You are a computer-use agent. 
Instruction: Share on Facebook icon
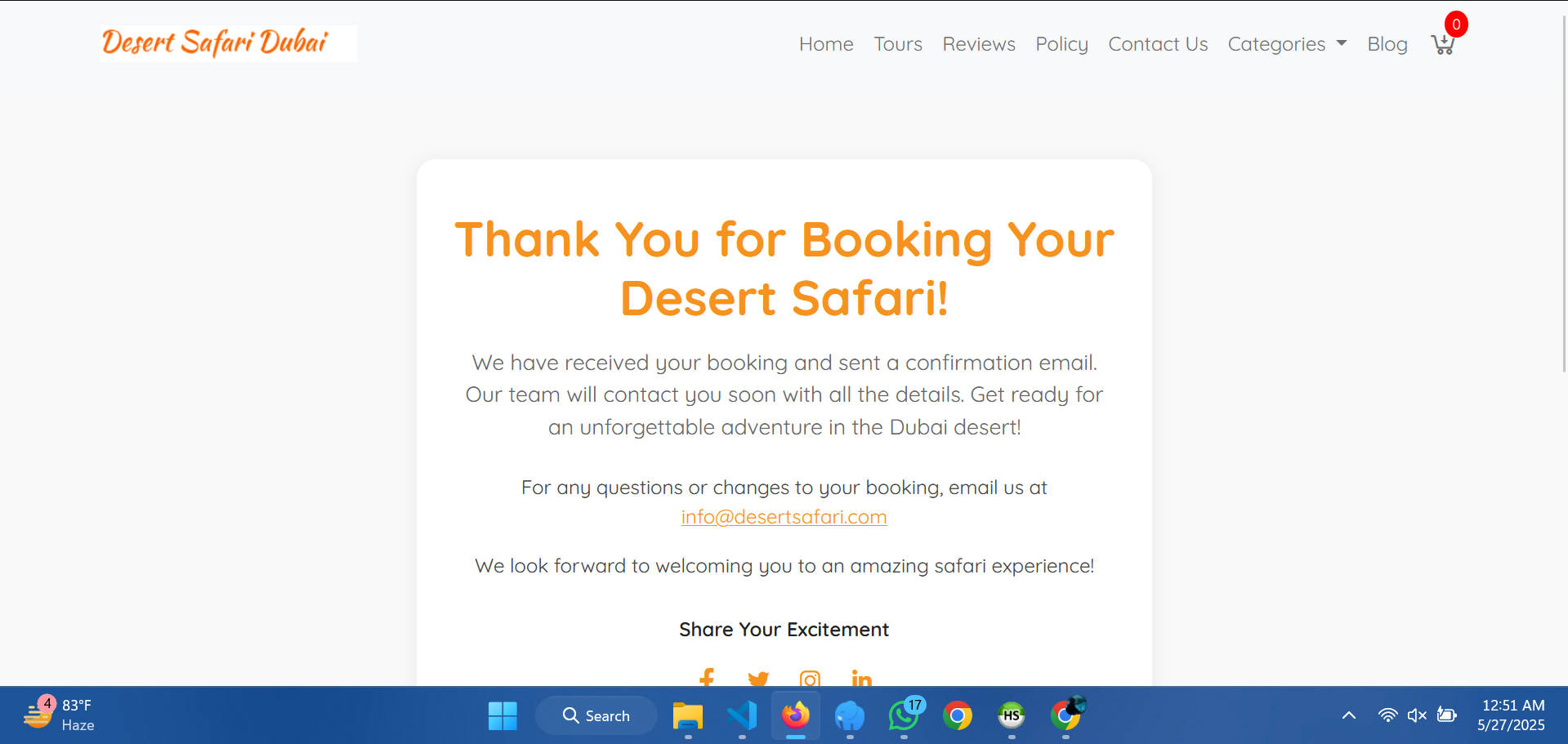click(x=707, y=678)
